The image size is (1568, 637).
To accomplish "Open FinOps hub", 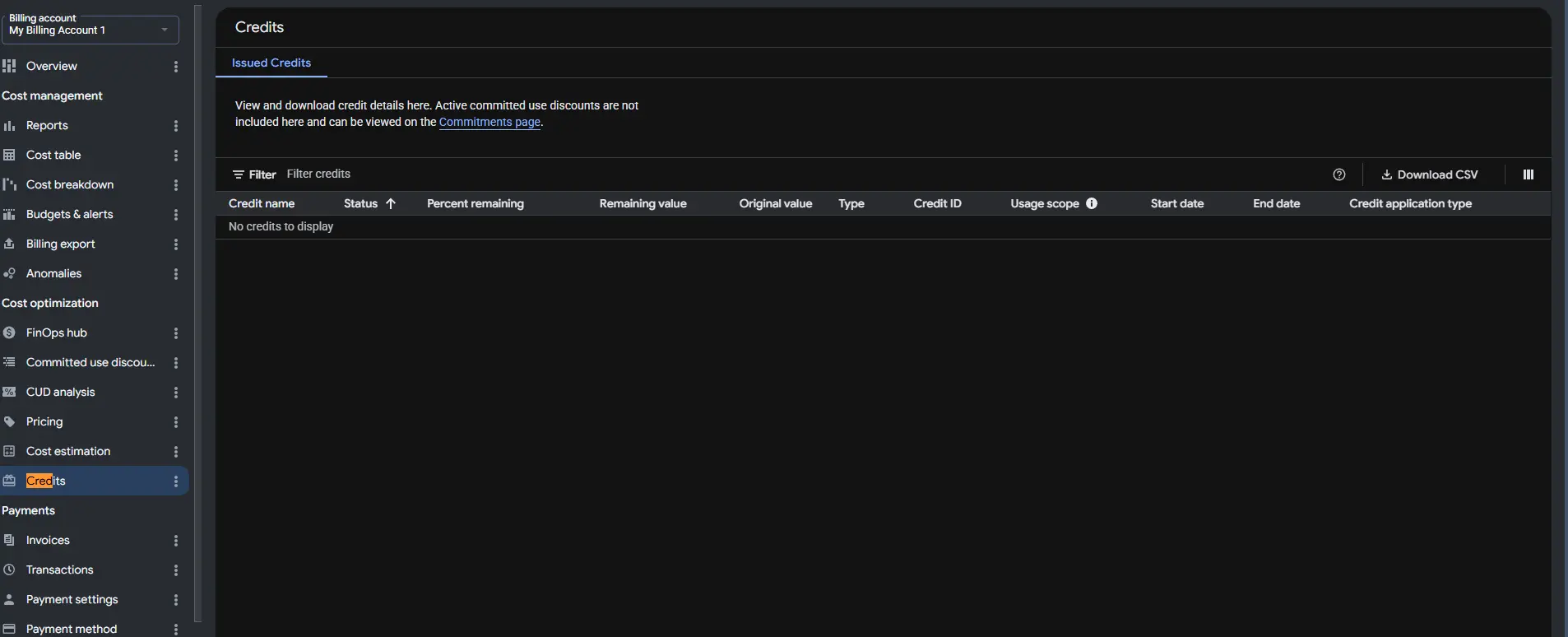I will coord(57,332).
